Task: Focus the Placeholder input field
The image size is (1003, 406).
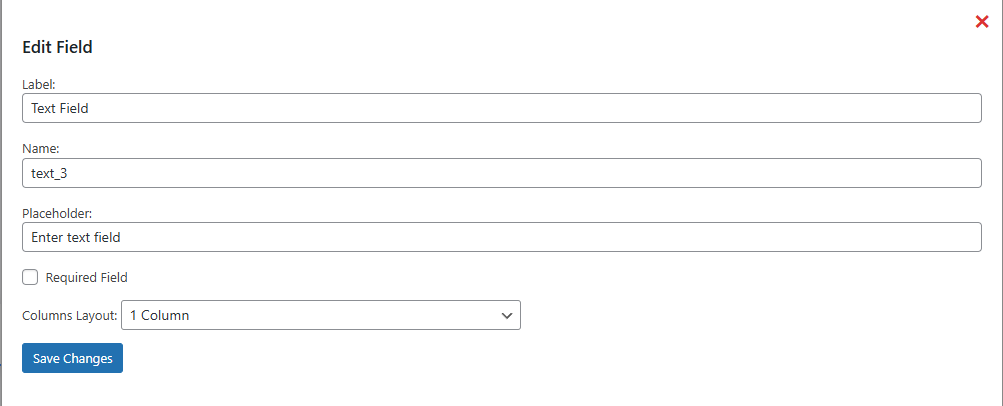Action: pos(500,237)
